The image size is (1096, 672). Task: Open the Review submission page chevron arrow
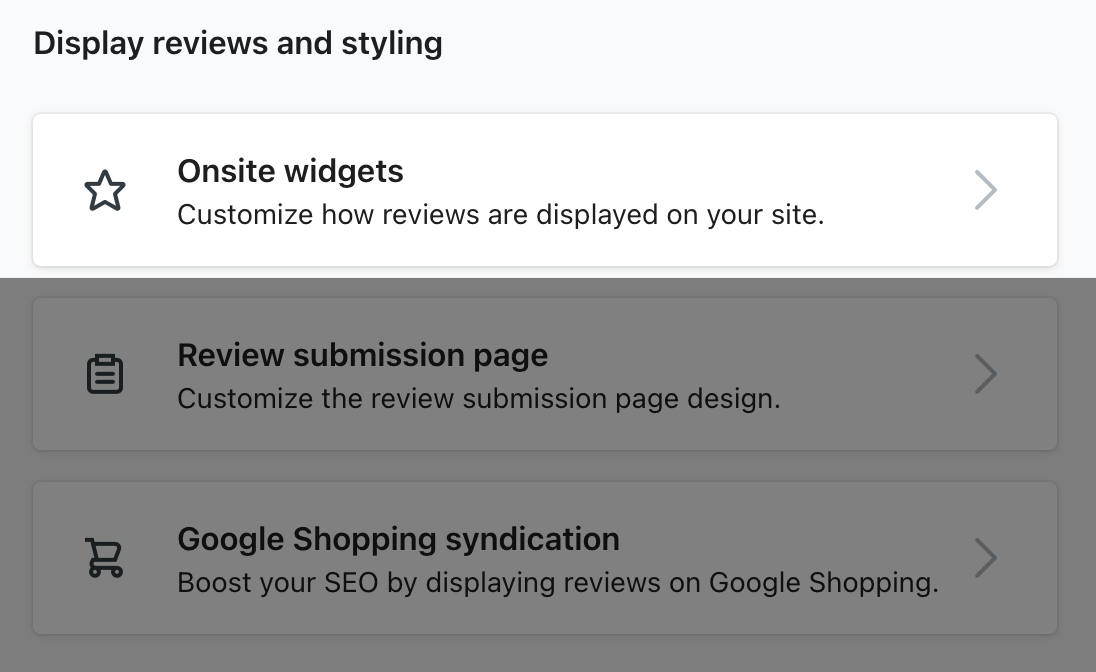pyautogui.click(x=985, y=373)
